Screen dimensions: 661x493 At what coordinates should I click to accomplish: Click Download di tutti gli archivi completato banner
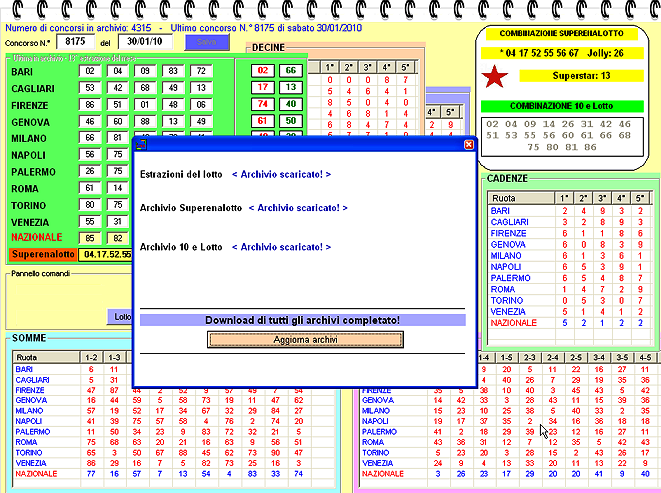coord(303,320)
